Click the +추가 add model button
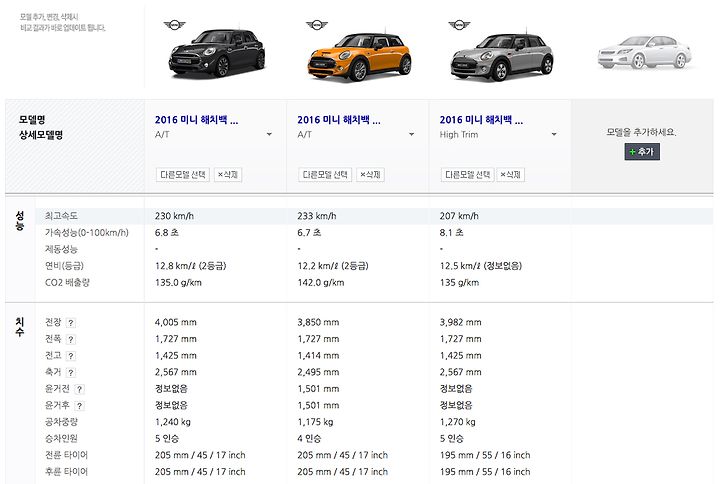Viewport: 720px width, 484px height. pos(642,152)
